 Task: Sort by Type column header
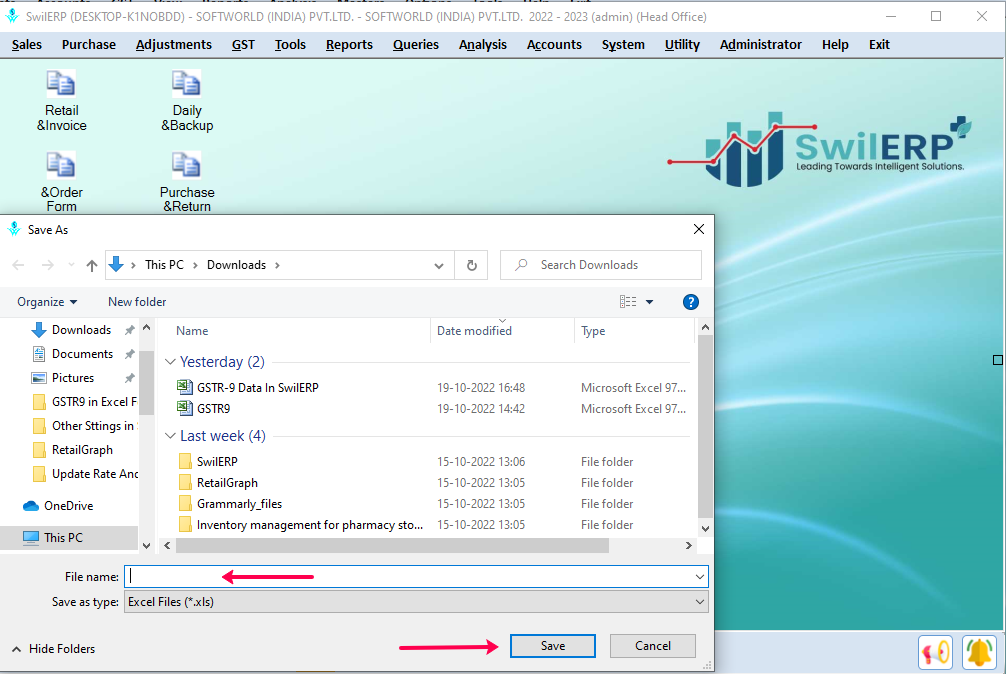pyautogui.click(x=593, y=331)
